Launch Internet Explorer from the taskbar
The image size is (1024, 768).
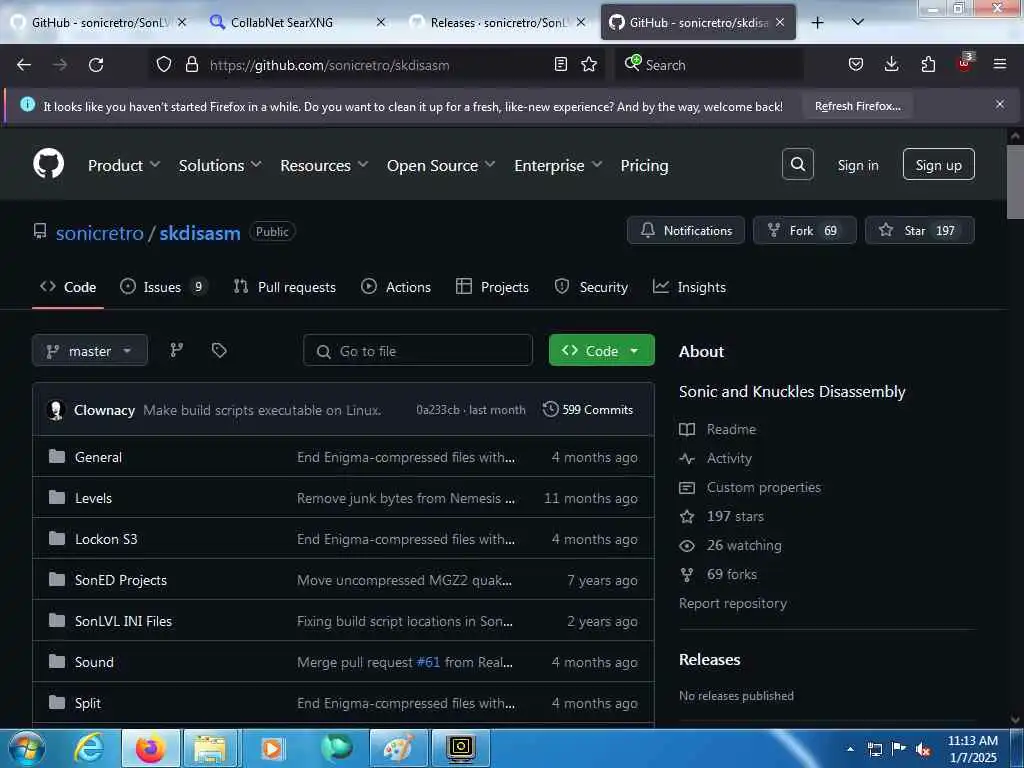click(89, 748)
